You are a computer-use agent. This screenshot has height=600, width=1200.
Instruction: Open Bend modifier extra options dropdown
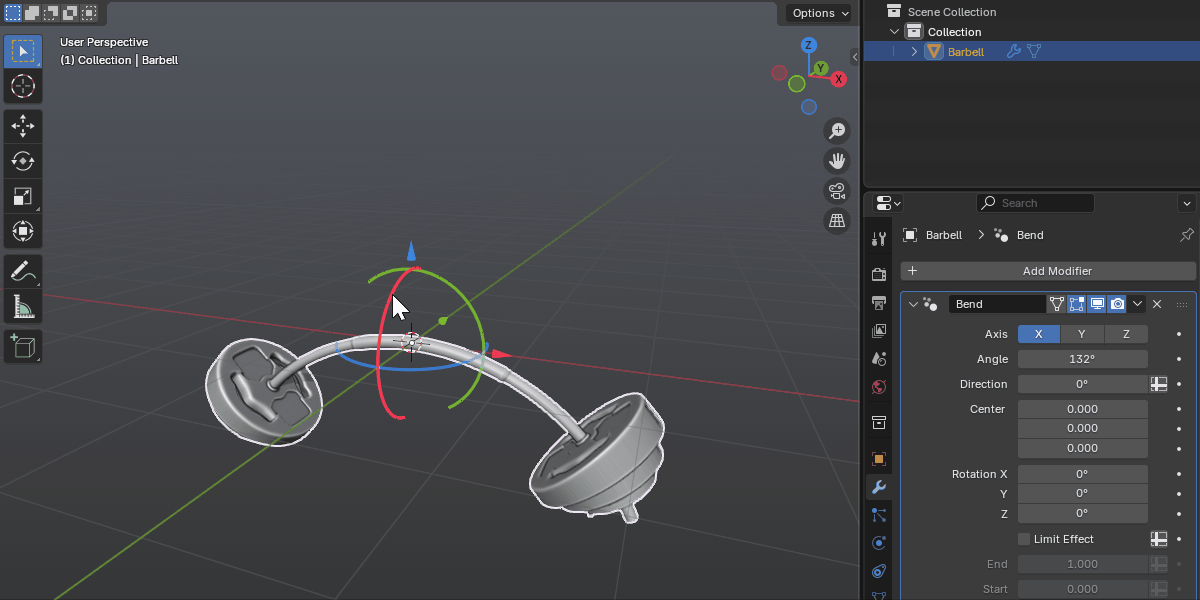click(x=1138, y=304)
